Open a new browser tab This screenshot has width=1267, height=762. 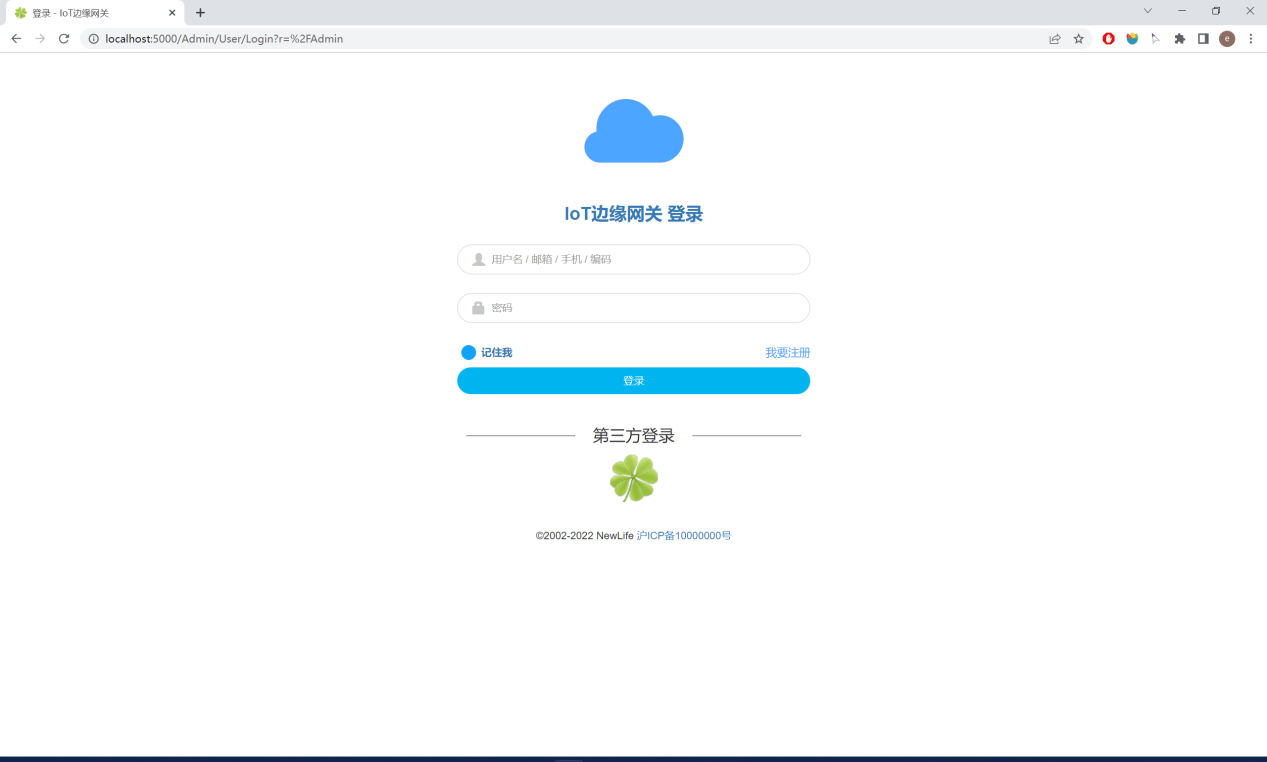point(200,13)
